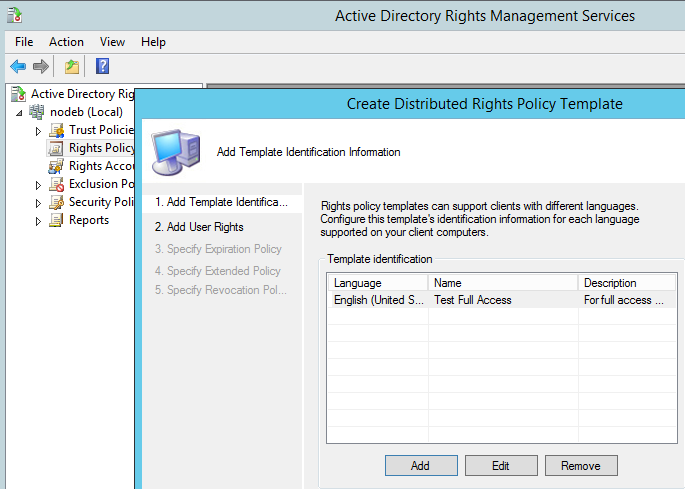685x489 pixels.
Task: Go to step 1 Add Template Identification
Action: [222, 202]
